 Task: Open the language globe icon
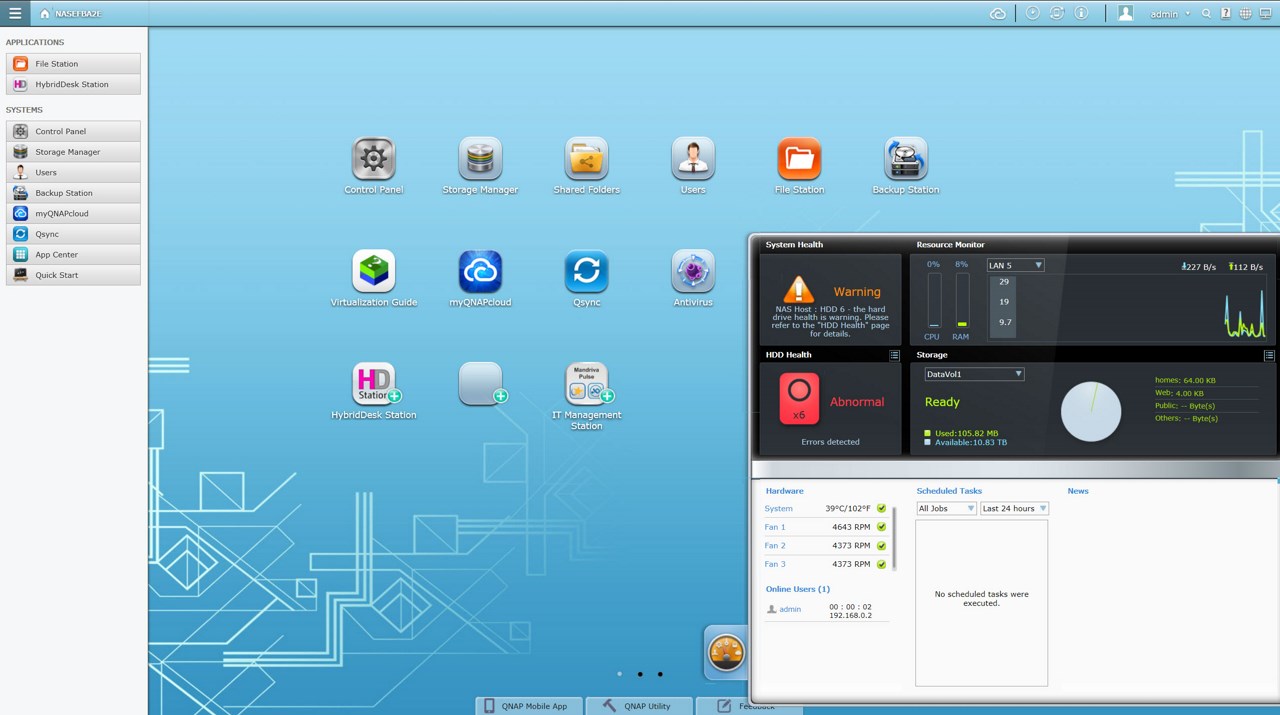click(1245, 14)
